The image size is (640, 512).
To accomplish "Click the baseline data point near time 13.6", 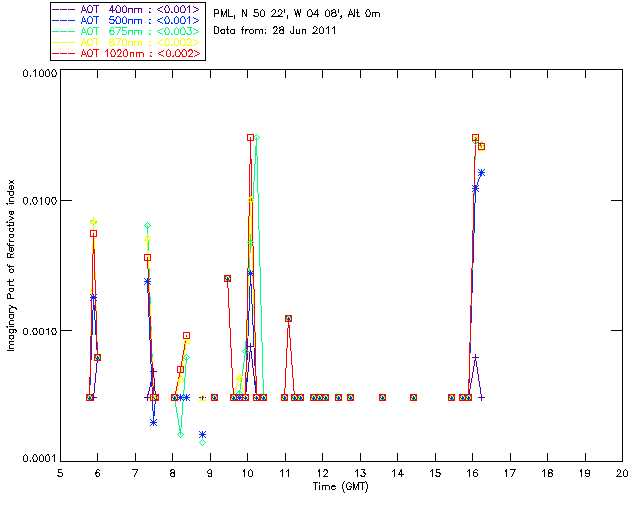I will point(382,397).
